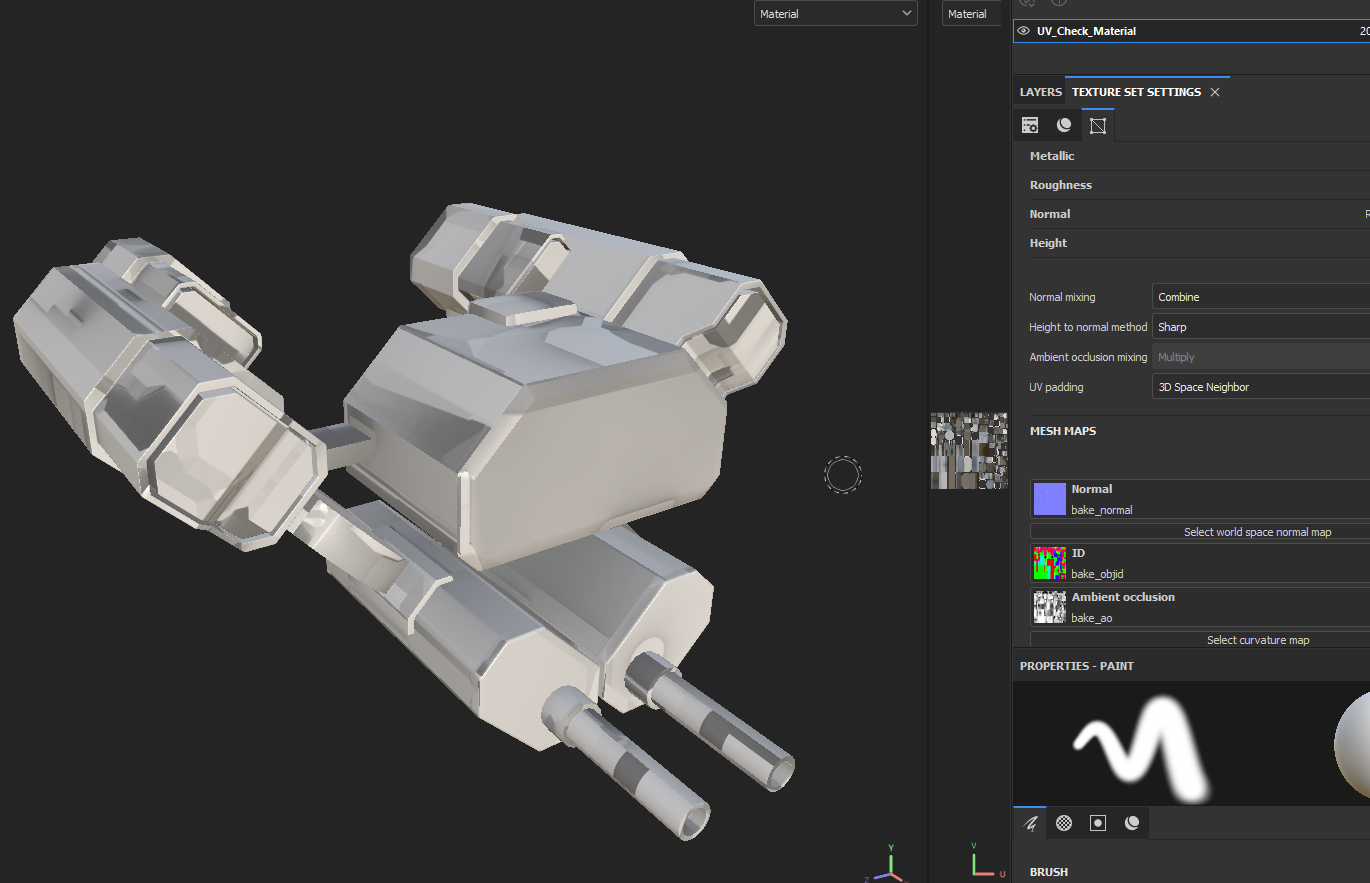This screenshot has height=883, width=1370.
Task: Select the Brush properties icon
Action: (x=1030, y=823)
